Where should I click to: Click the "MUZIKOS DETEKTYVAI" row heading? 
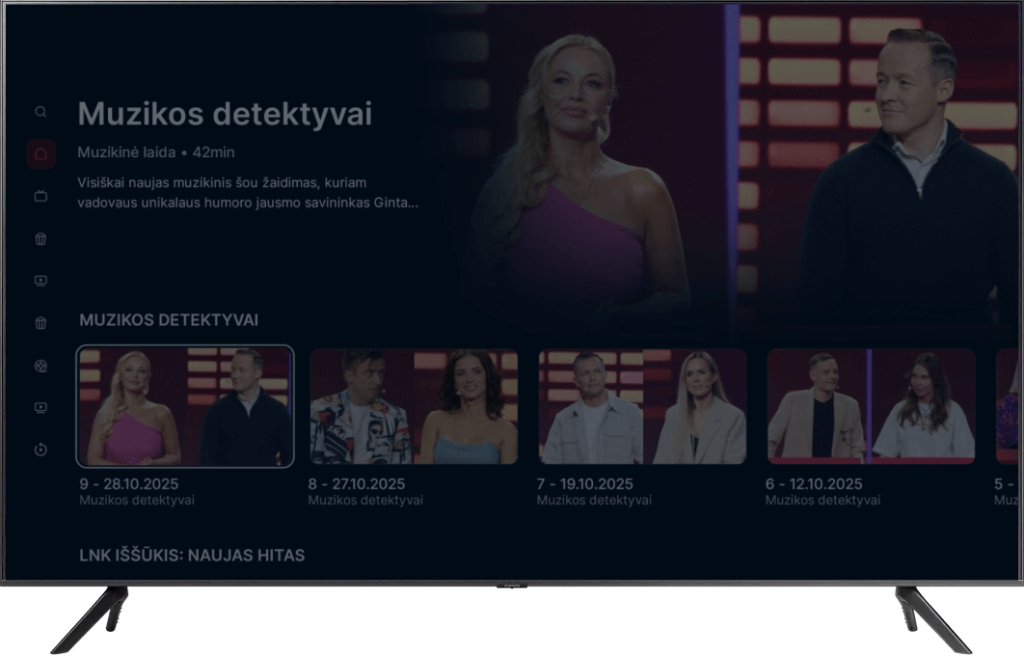(x=168, y=320)
